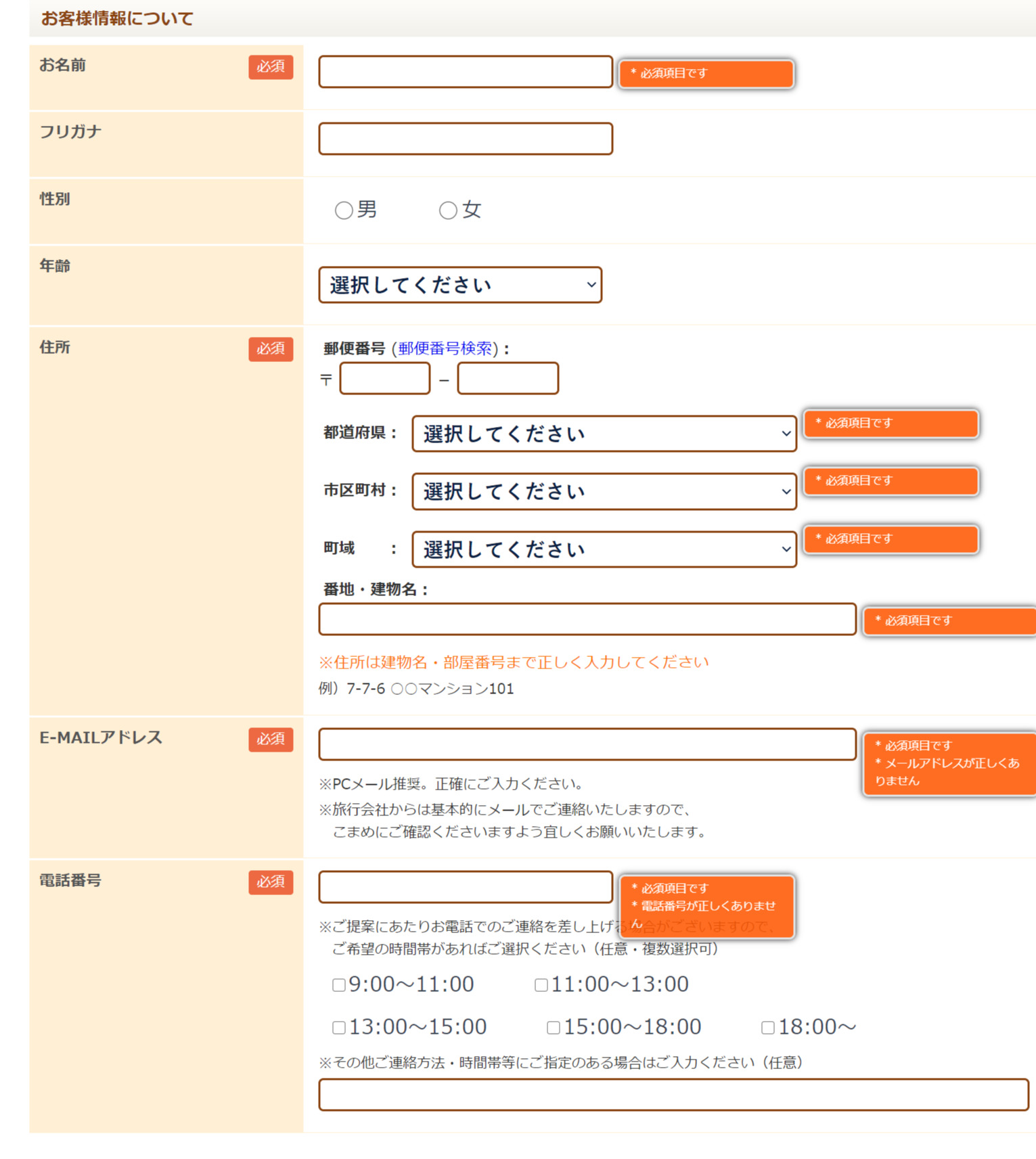The image size is (1036, 1159).
Task: Click the 年齢 label
Action: coord(55,266)
